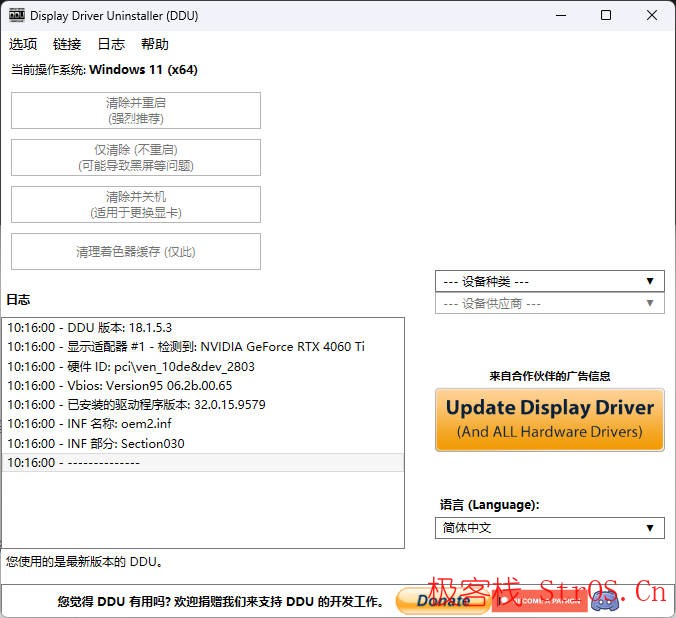676x618 pixels.
Task: Click the Become a Patron button
Action: tap(540, 601)
